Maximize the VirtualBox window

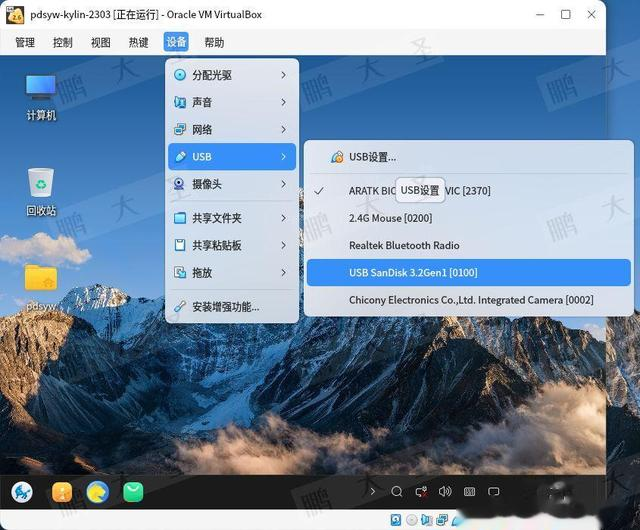click(566, 14)
